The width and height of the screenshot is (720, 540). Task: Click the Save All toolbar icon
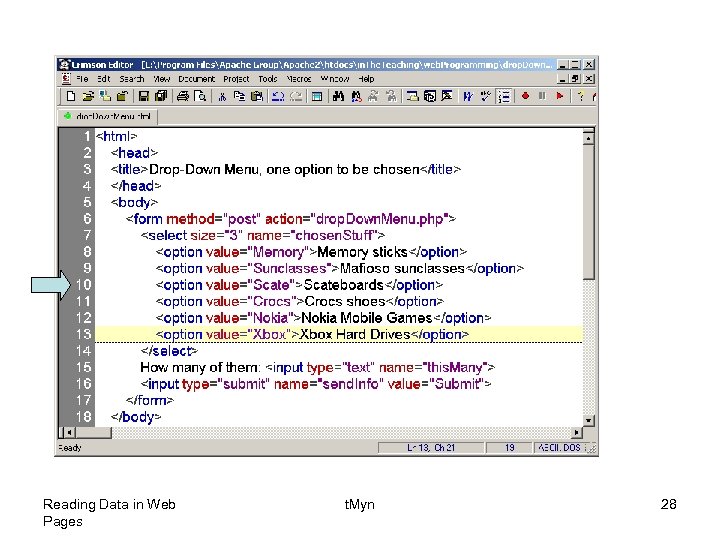coord(161,96)
